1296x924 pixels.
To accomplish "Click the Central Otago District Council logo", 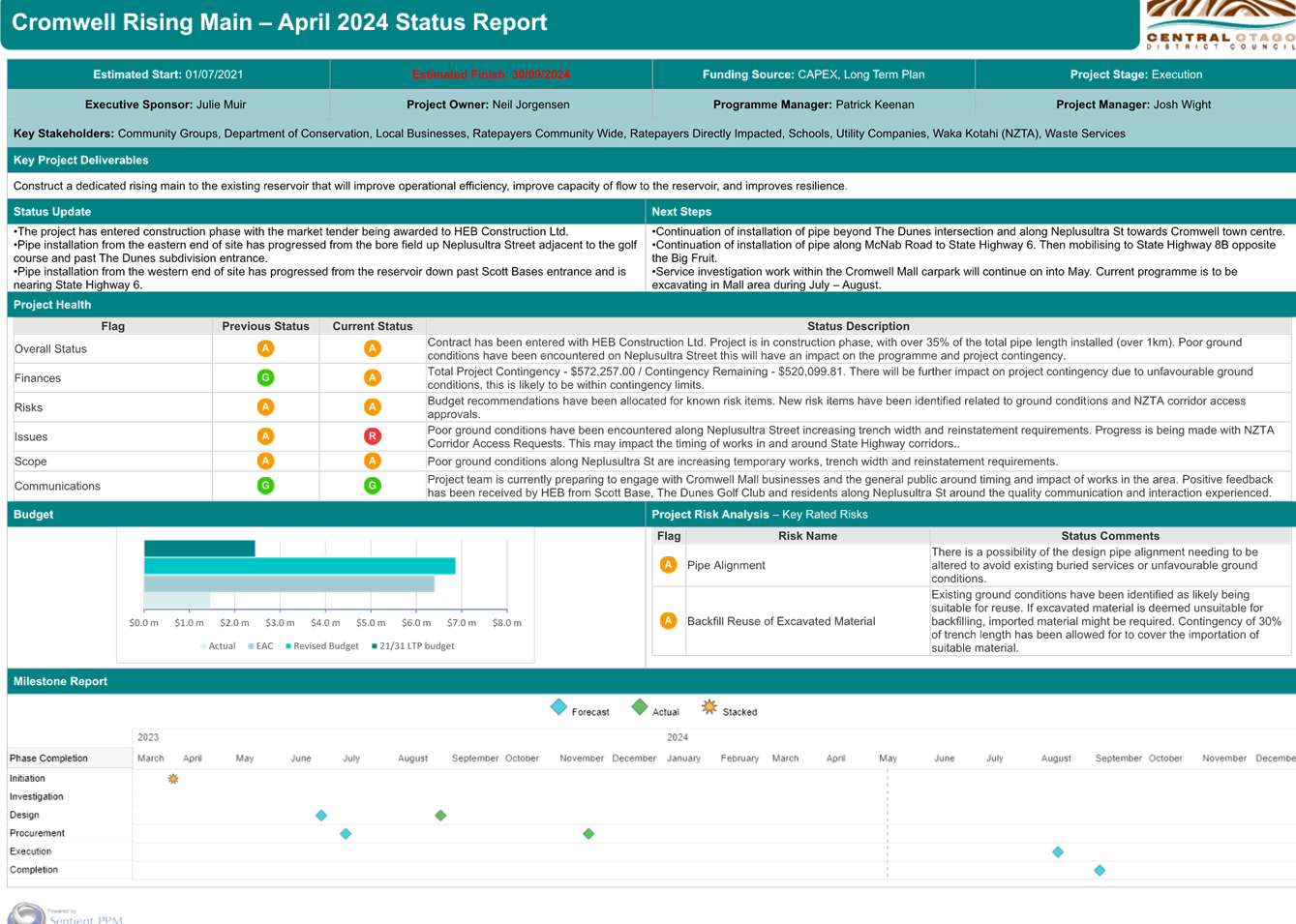I will point(1220,25).
